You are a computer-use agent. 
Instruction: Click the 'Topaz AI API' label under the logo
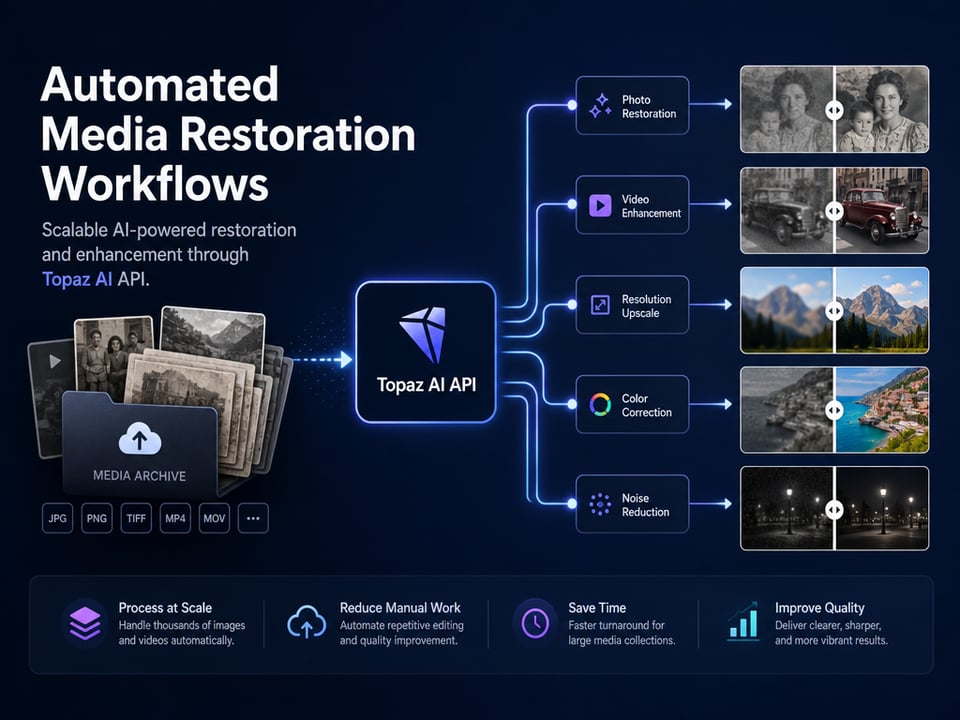coord(426,384)
